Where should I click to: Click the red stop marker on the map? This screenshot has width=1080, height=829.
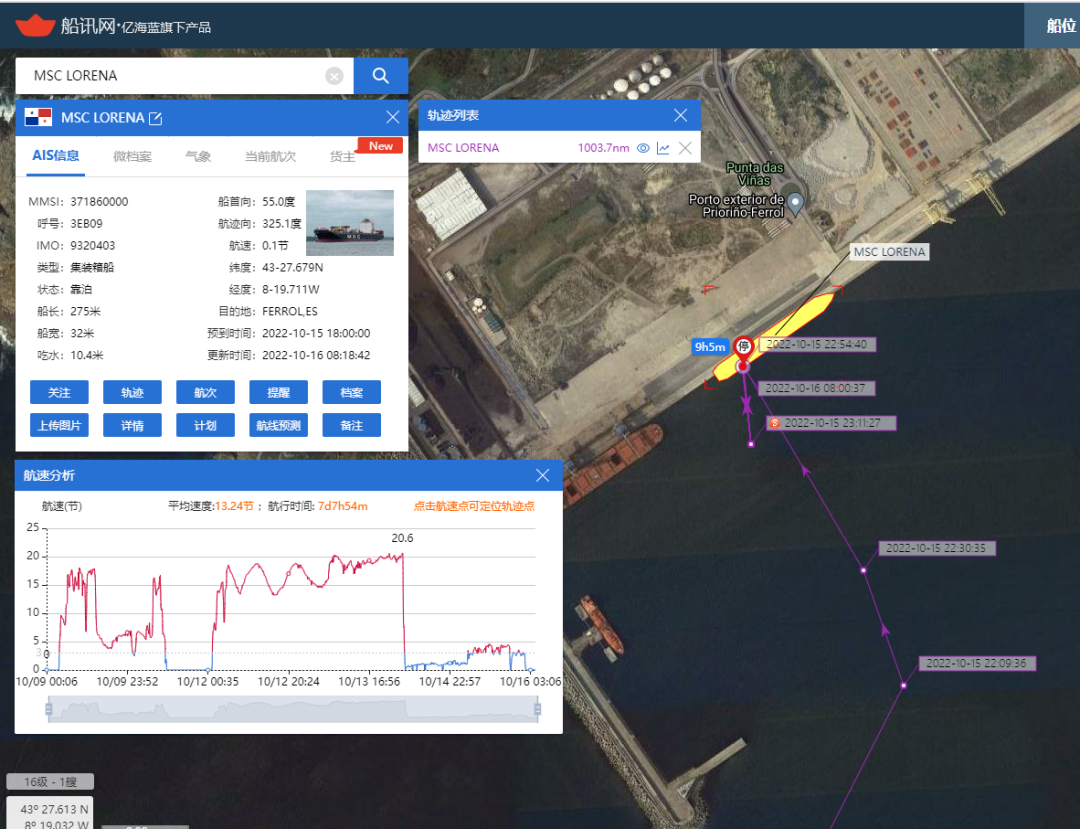743,348
